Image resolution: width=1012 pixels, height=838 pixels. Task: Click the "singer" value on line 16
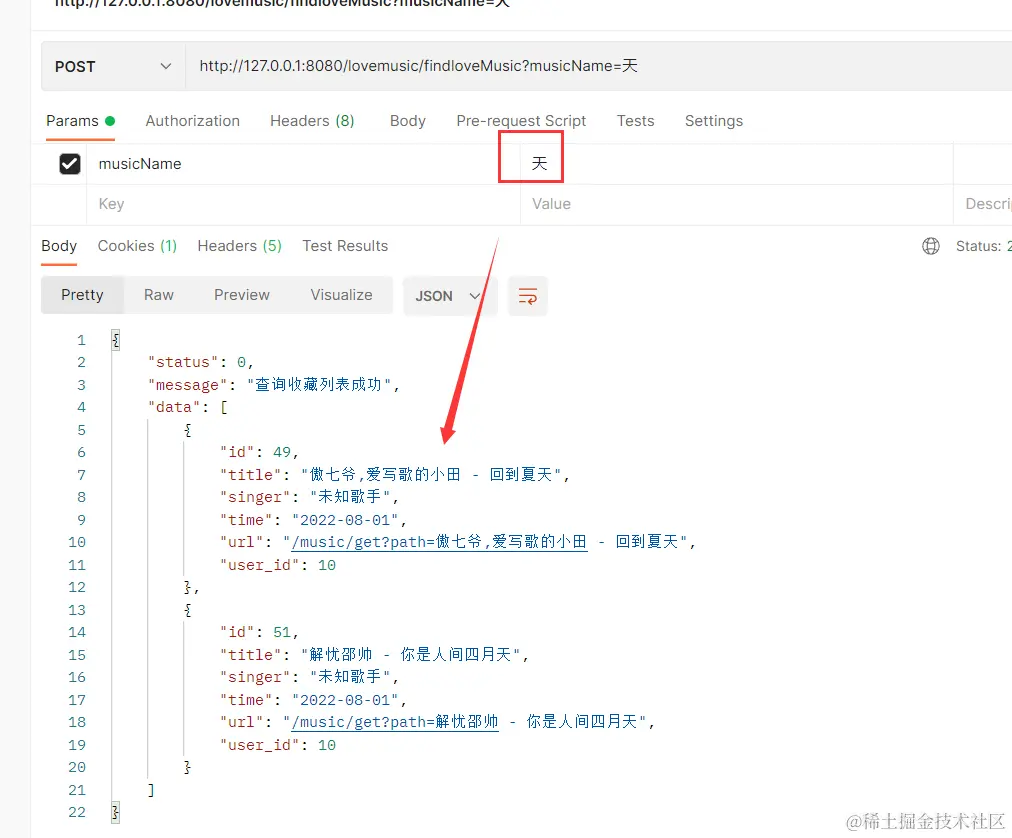point(350,677)
